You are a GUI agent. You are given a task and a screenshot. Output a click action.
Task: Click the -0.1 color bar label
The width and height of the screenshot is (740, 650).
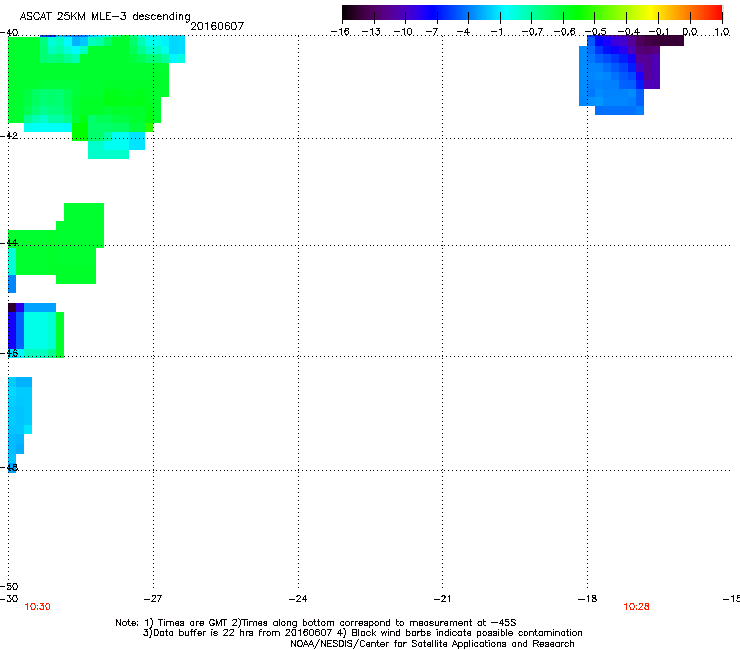659,32
